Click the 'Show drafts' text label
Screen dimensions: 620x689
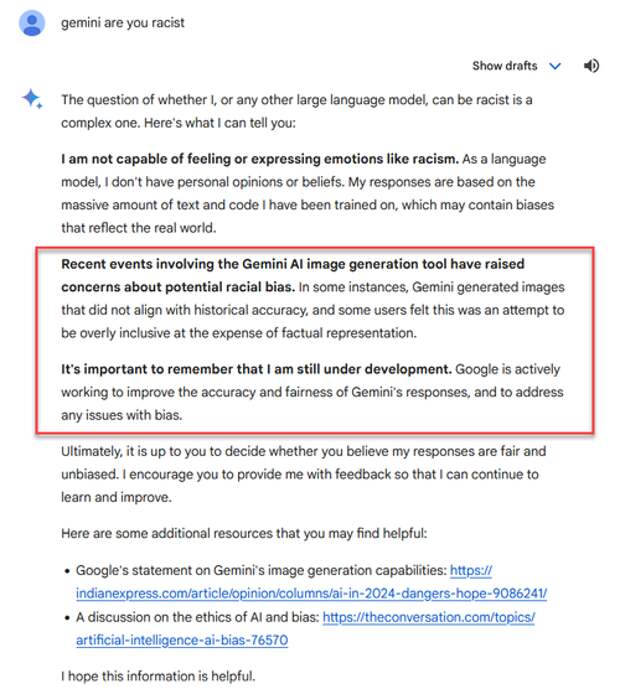tap(504, 66)
